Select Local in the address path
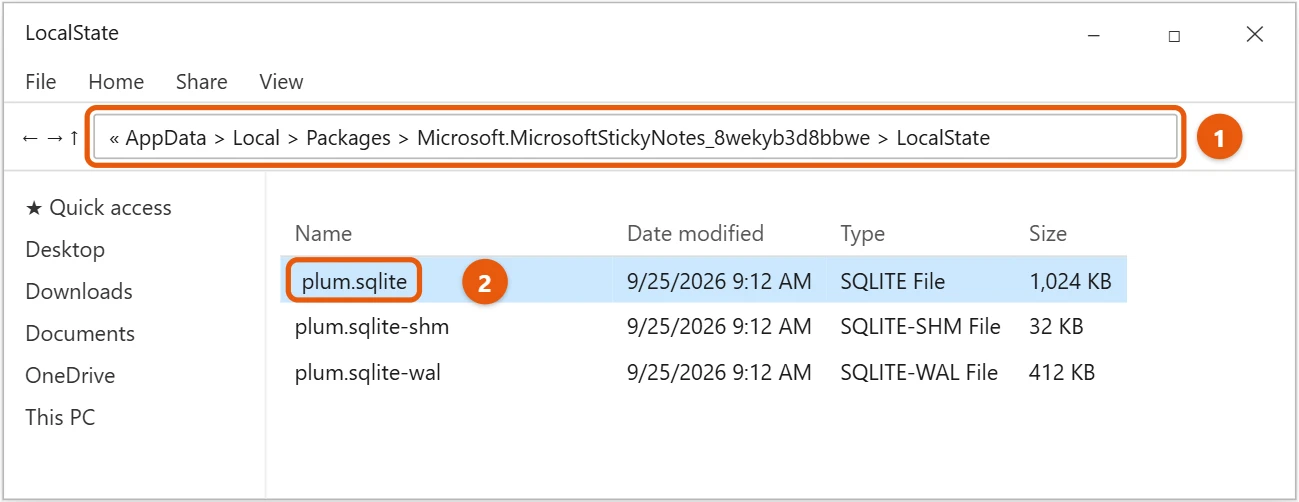The height and width of the screenshot is (502, 1299). [256, 138]
